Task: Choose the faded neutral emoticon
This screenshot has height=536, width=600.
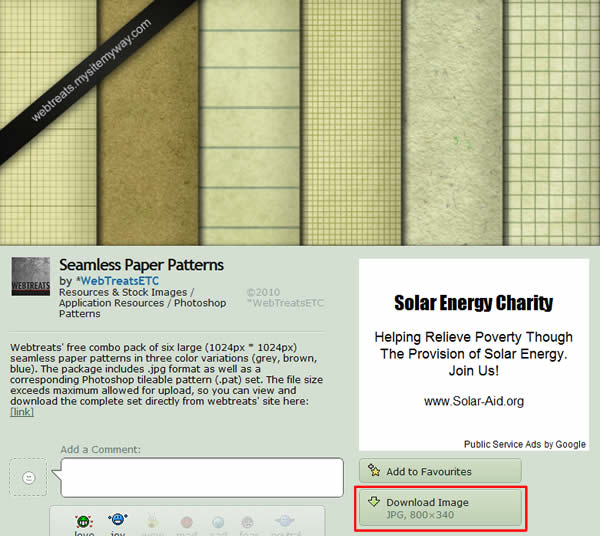Action: tap(285, 521)
